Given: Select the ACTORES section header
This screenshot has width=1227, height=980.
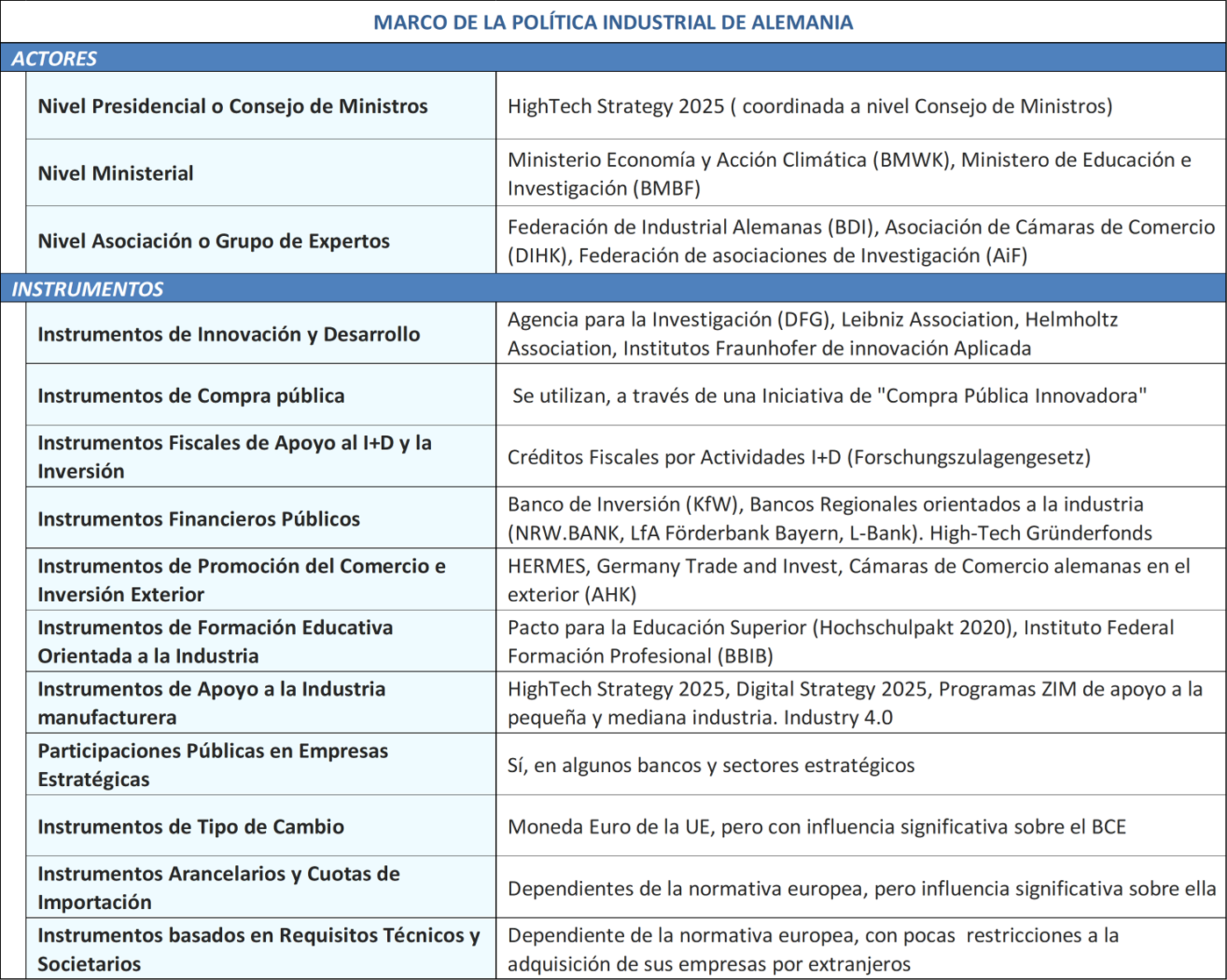Looking at the screenshot, I should click(x=54, y=59).
